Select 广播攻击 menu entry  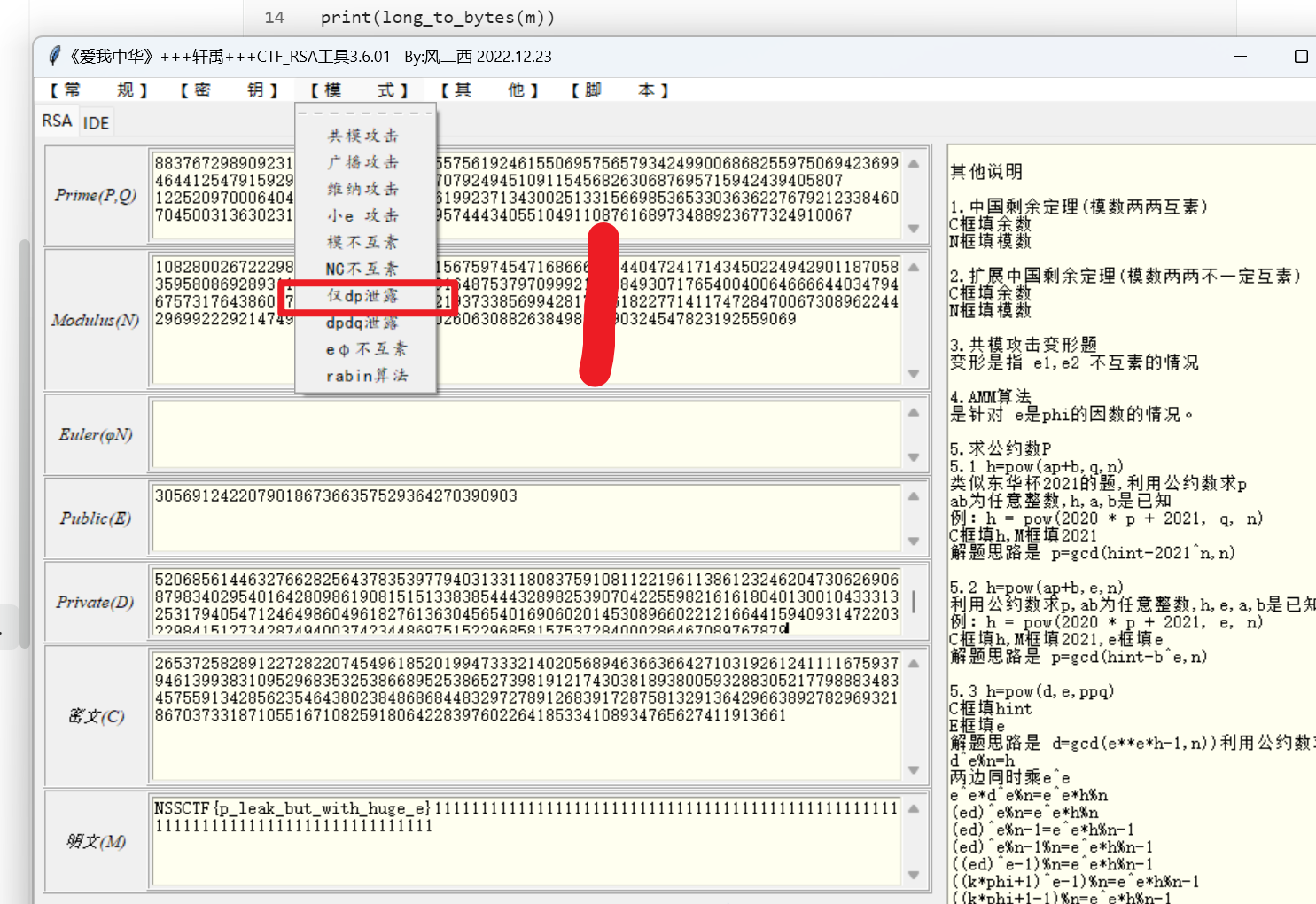click(x=363, y=162)
